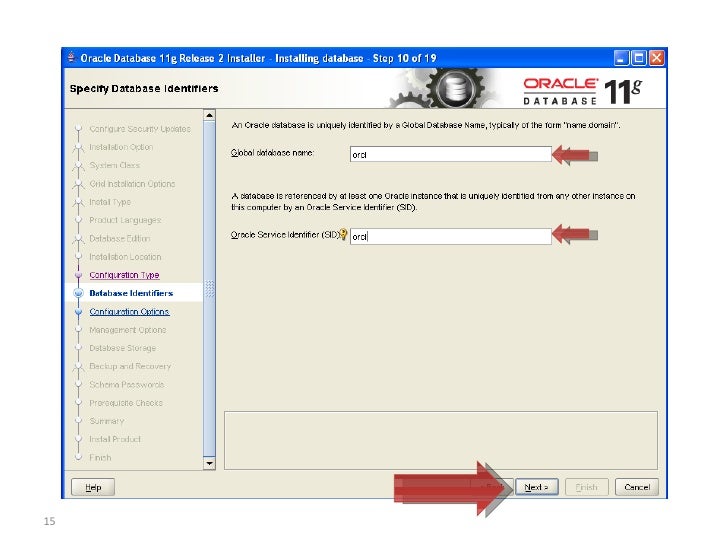Click the Help button
This screenshot has width=728, height=546.
(x=93, y=487)
